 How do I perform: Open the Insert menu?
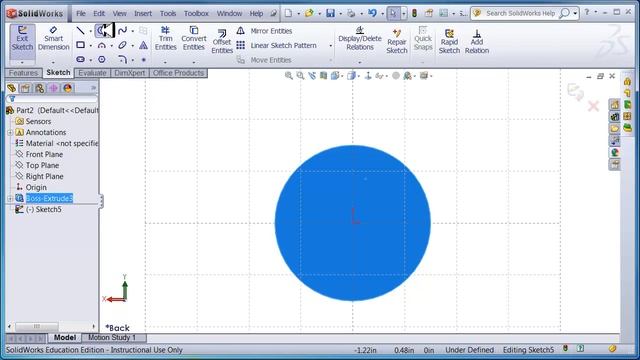coord(143,13)
